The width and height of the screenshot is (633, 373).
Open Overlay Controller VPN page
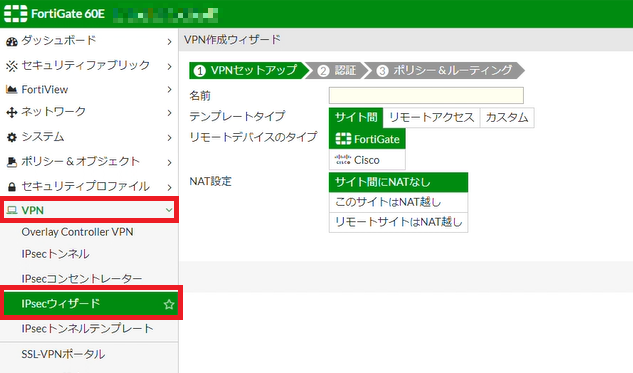click(x=77, y=232)
